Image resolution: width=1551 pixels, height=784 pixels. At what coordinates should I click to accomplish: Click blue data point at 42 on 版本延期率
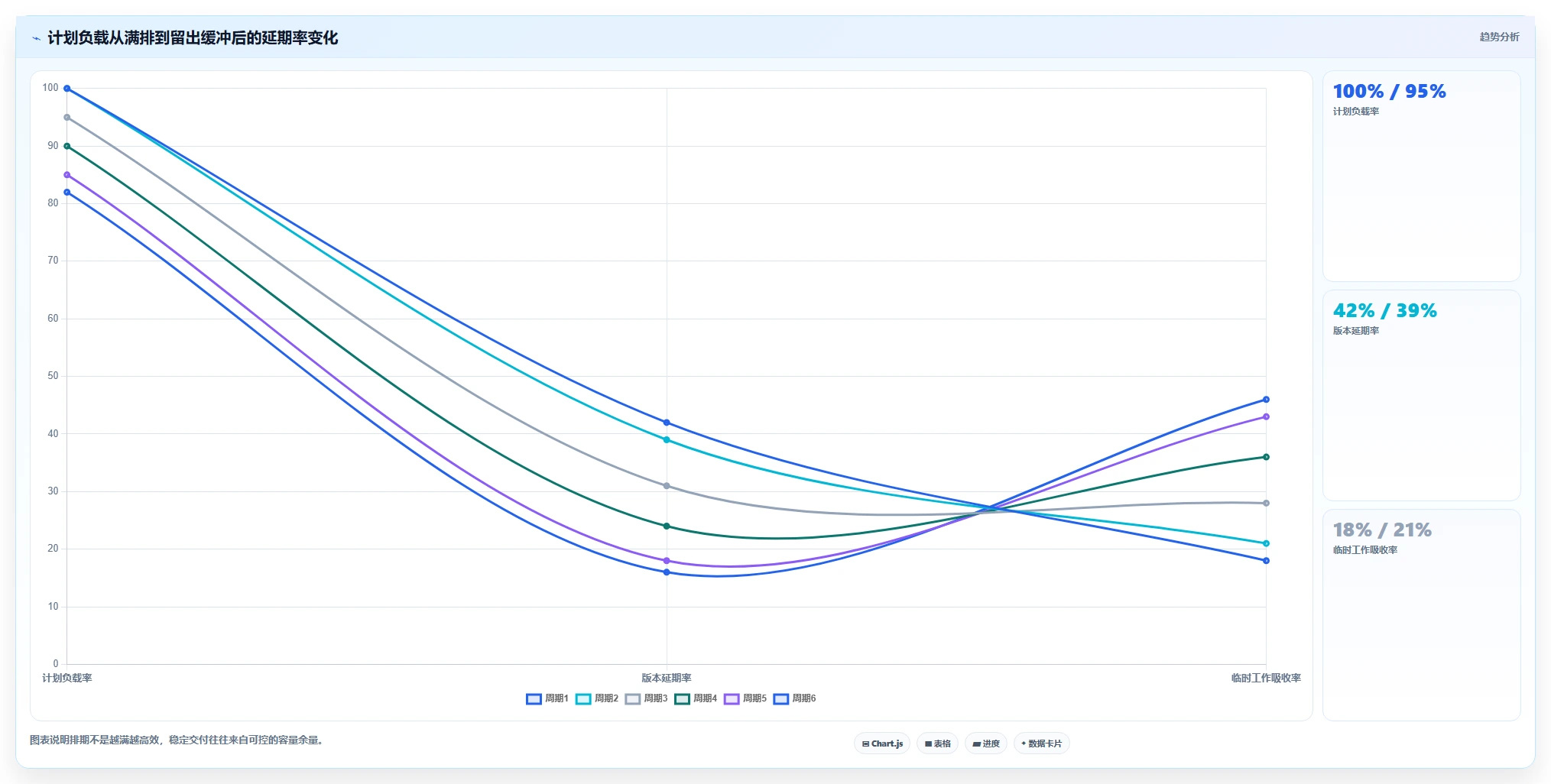667,423
